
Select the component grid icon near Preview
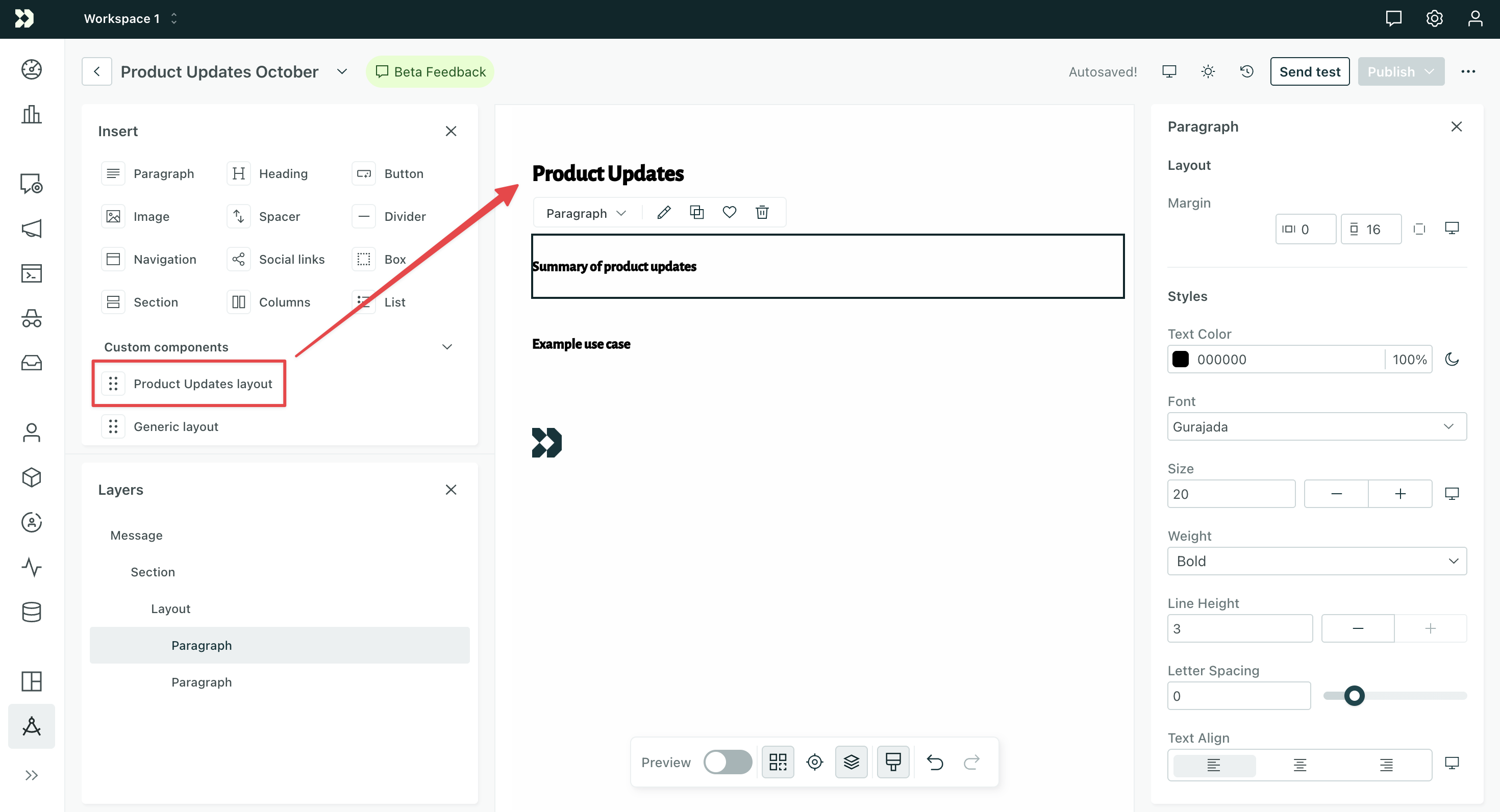pyautogui.click(x=778, y=762)
